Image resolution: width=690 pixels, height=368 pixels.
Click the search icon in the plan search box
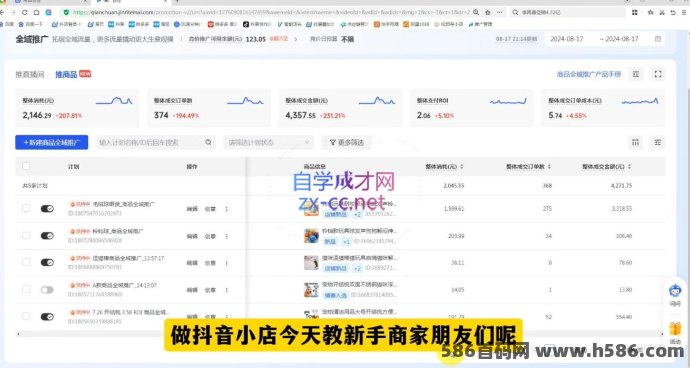click(208, 142)
